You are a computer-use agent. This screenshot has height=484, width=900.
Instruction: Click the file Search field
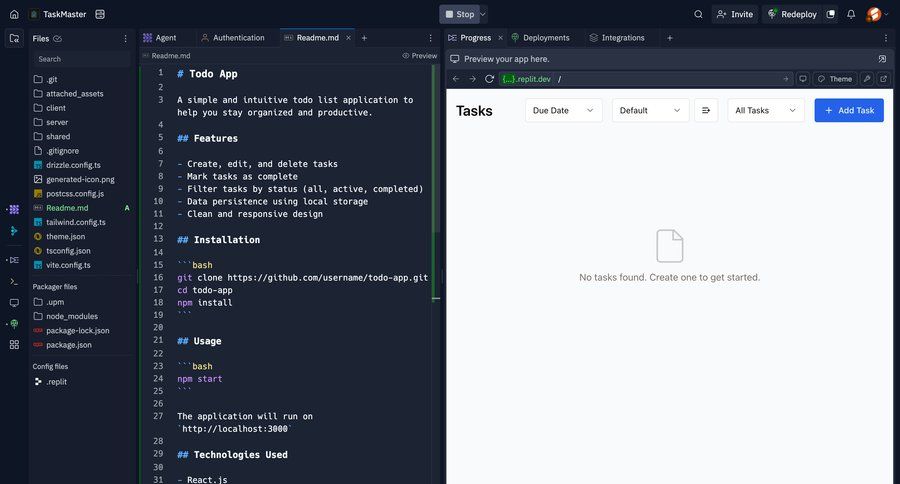point(81,59)
